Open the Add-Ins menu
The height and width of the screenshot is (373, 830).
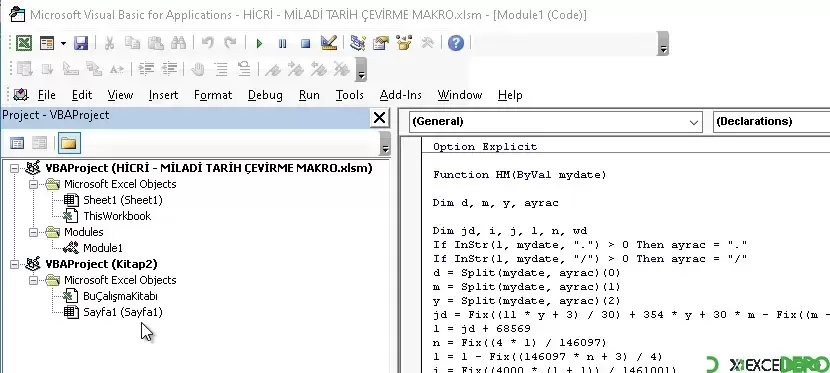(401, 95)
